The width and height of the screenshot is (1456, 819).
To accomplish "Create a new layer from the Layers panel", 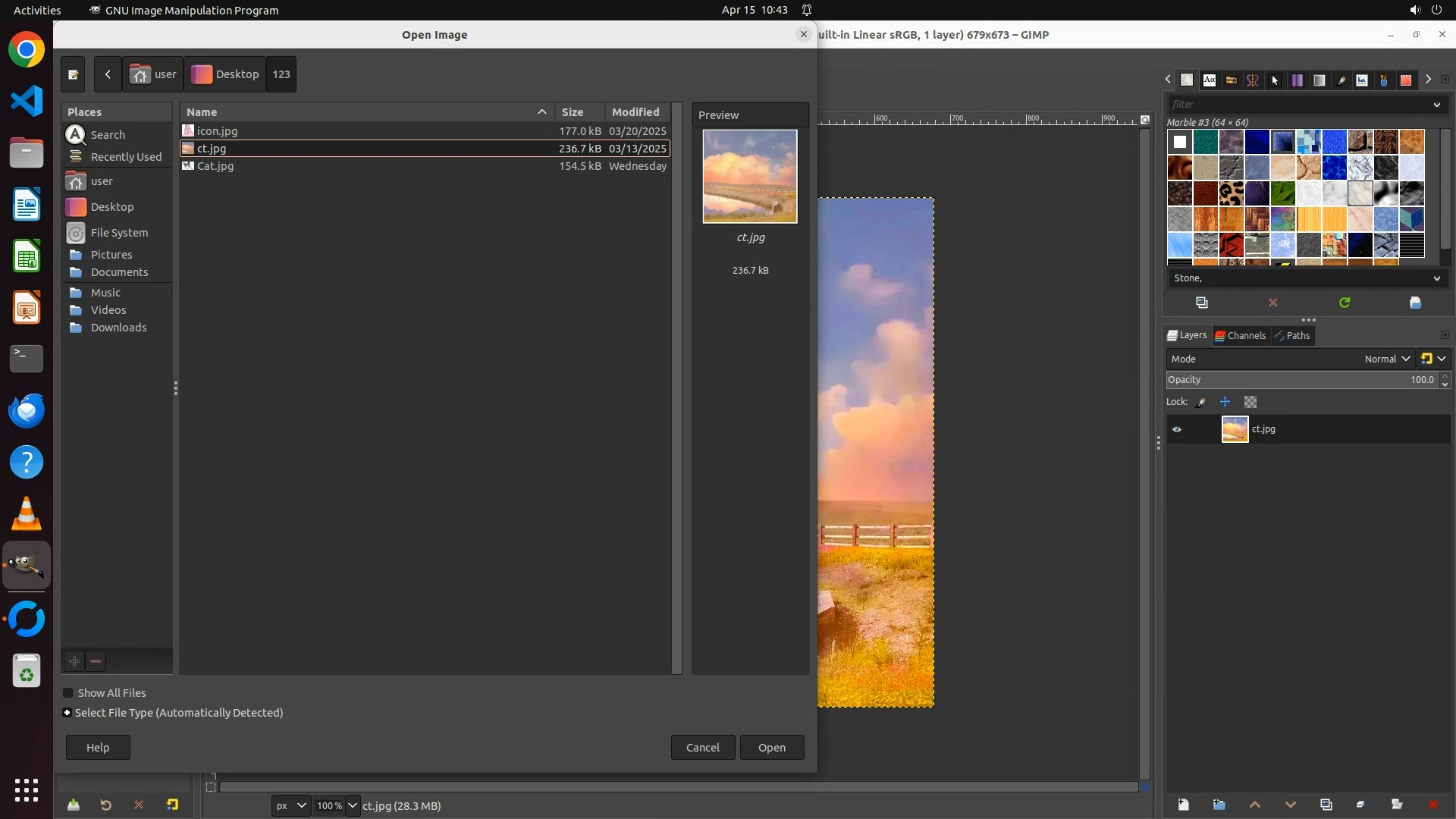I will pos(1183,805).
